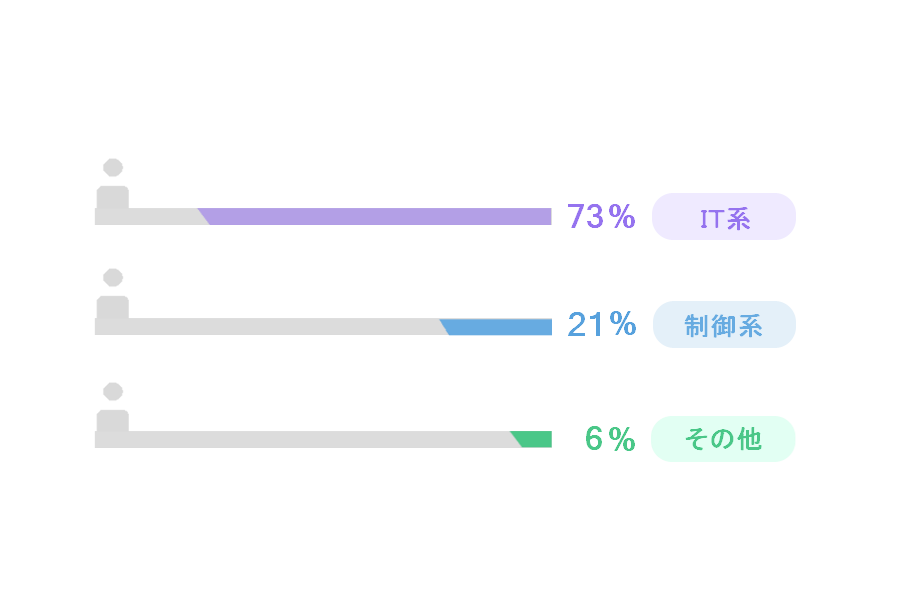900x600 pixels.
Task: Click the slanted left edge of green bar
Action: [516, 439]
